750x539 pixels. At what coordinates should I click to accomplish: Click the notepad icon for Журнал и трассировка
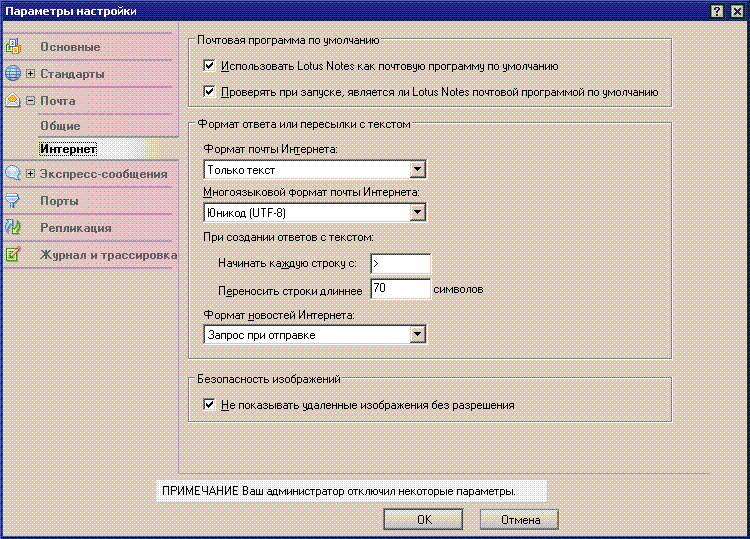coord(13,254)
